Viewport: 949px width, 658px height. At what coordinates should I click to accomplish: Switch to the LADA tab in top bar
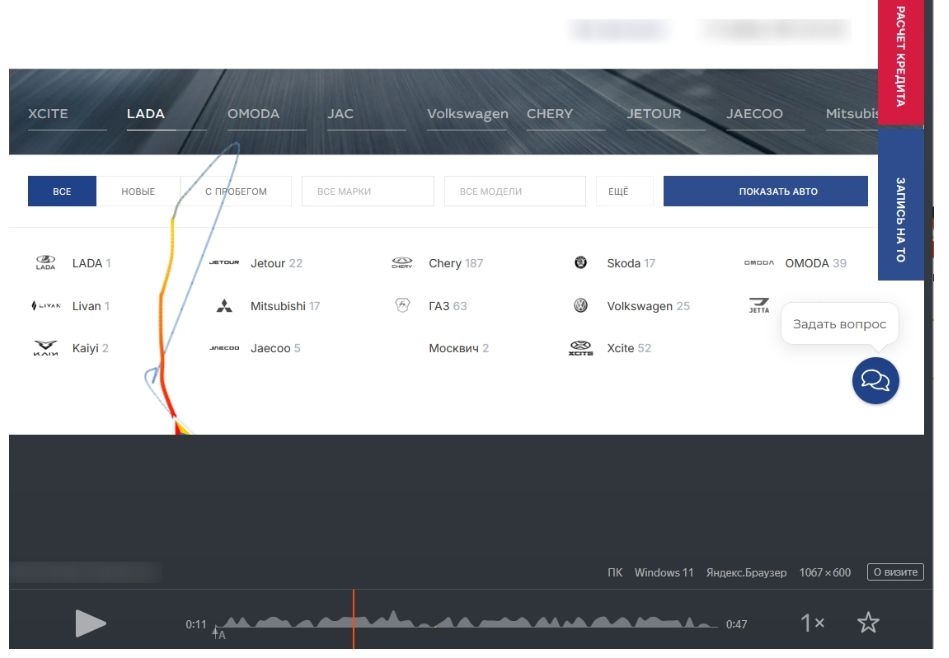(x=146, y=114)
